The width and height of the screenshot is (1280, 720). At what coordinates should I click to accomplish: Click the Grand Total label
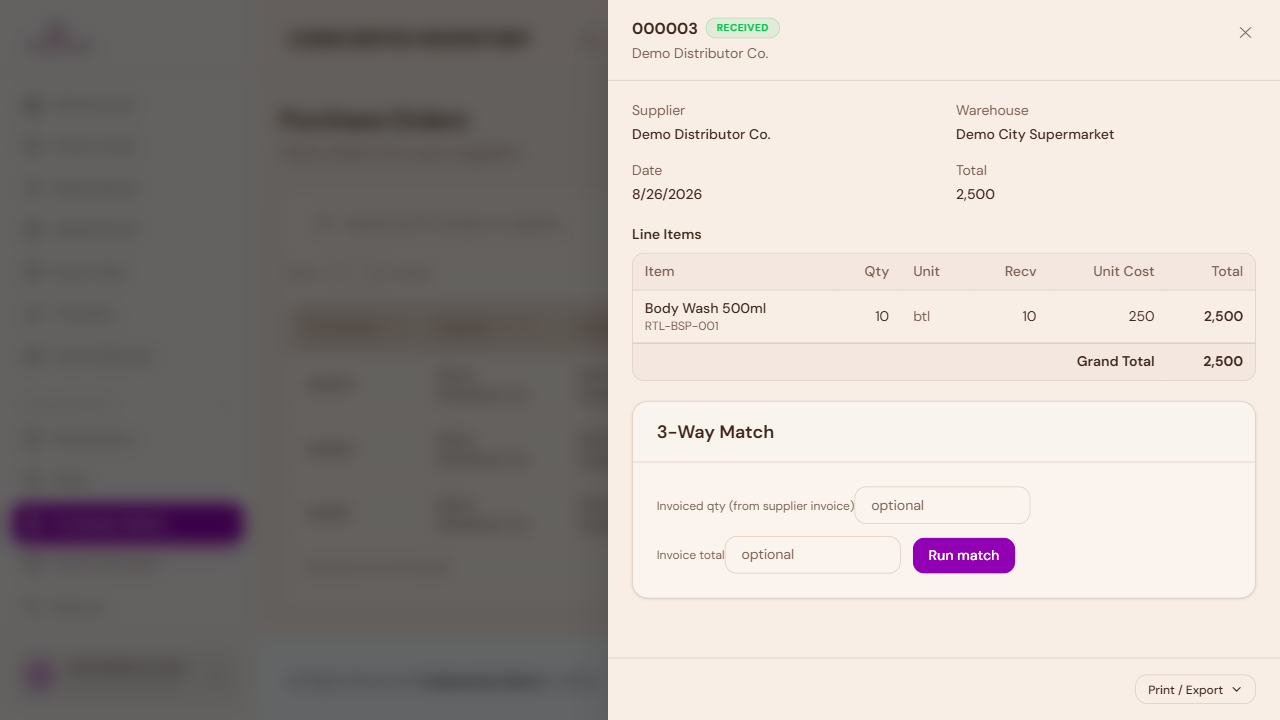point(1115,361)
